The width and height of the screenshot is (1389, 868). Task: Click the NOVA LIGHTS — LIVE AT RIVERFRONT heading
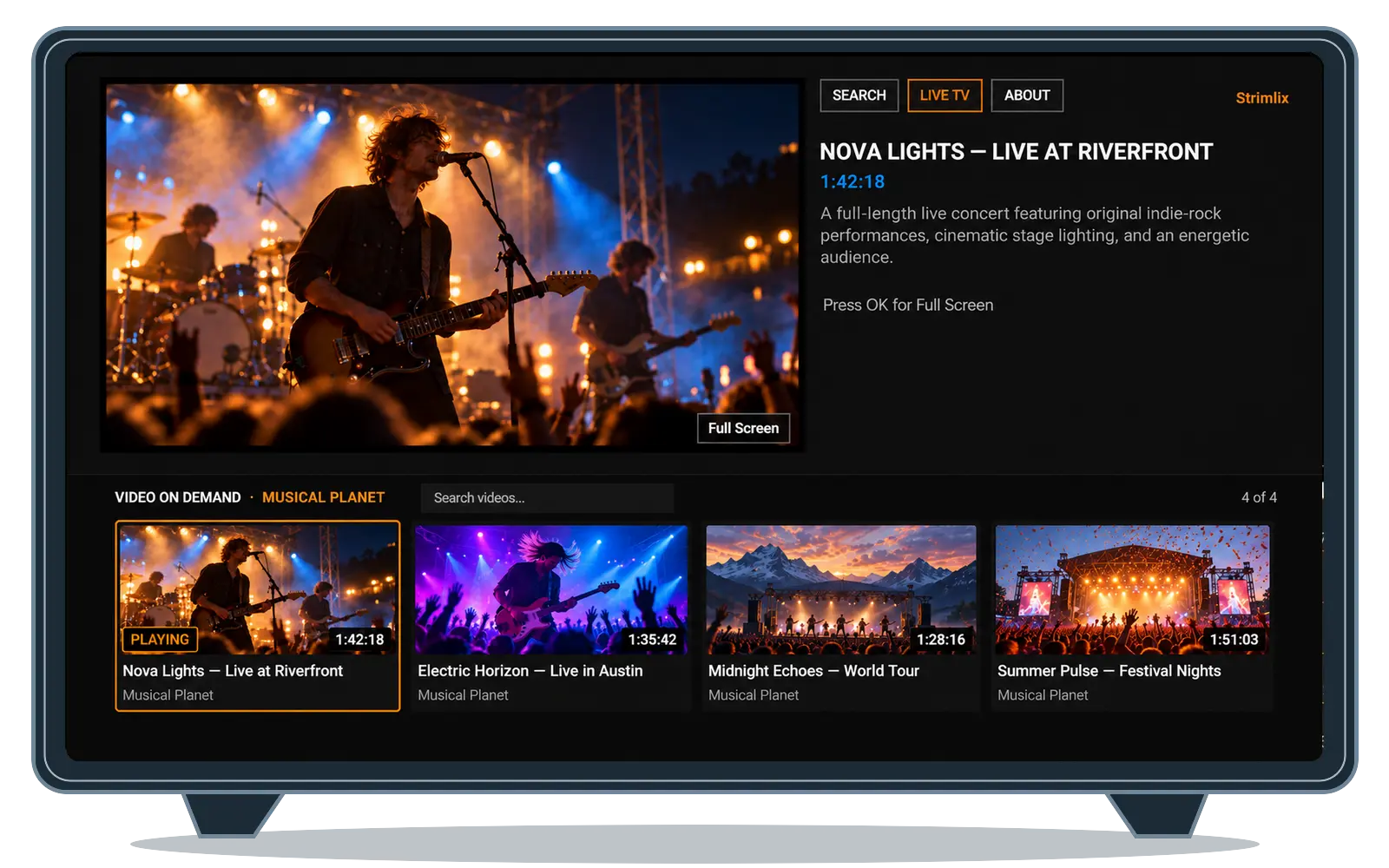1017,152
